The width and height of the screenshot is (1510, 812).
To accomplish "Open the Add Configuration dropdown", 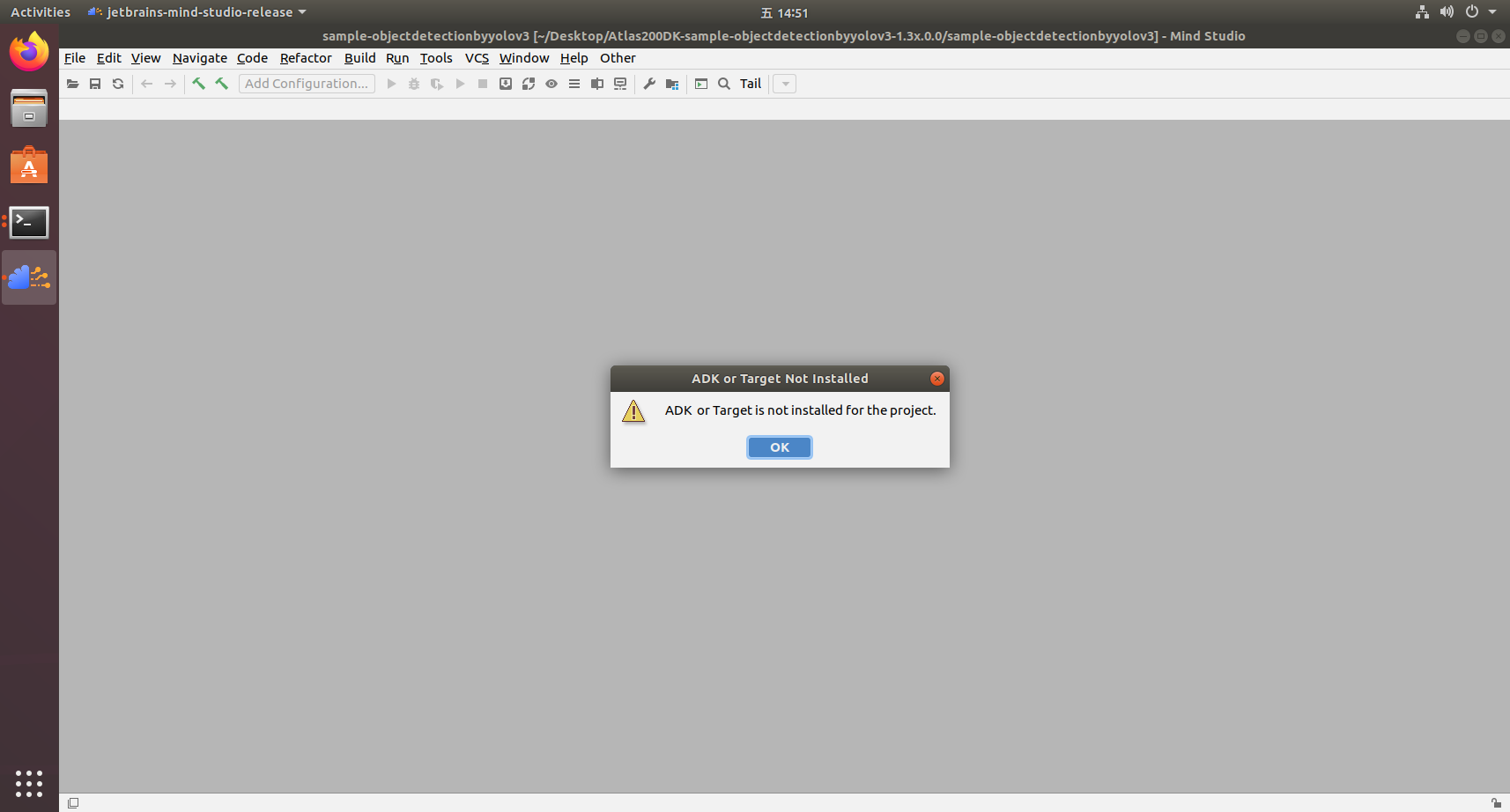I will coord(307,84).
